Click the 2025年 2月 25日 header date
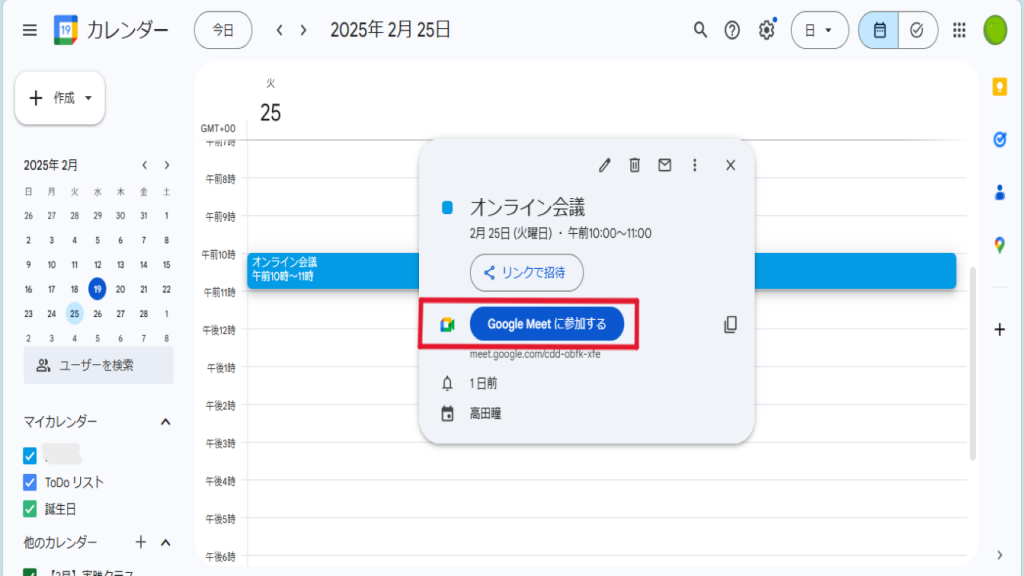The width and height of the screenshot is (1024, 576). tap(391, 30)
